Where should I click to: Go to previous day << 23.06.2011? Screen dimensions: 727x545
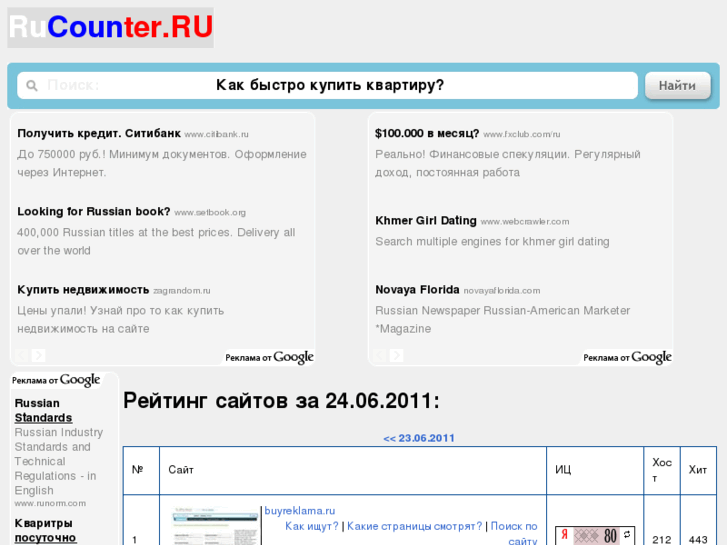point(419,438)
